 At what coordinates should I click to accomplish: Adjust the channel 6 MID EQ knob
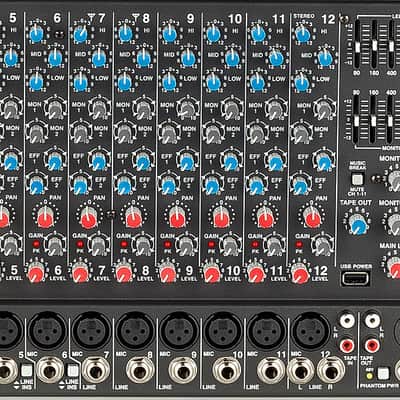coord(55,58)
